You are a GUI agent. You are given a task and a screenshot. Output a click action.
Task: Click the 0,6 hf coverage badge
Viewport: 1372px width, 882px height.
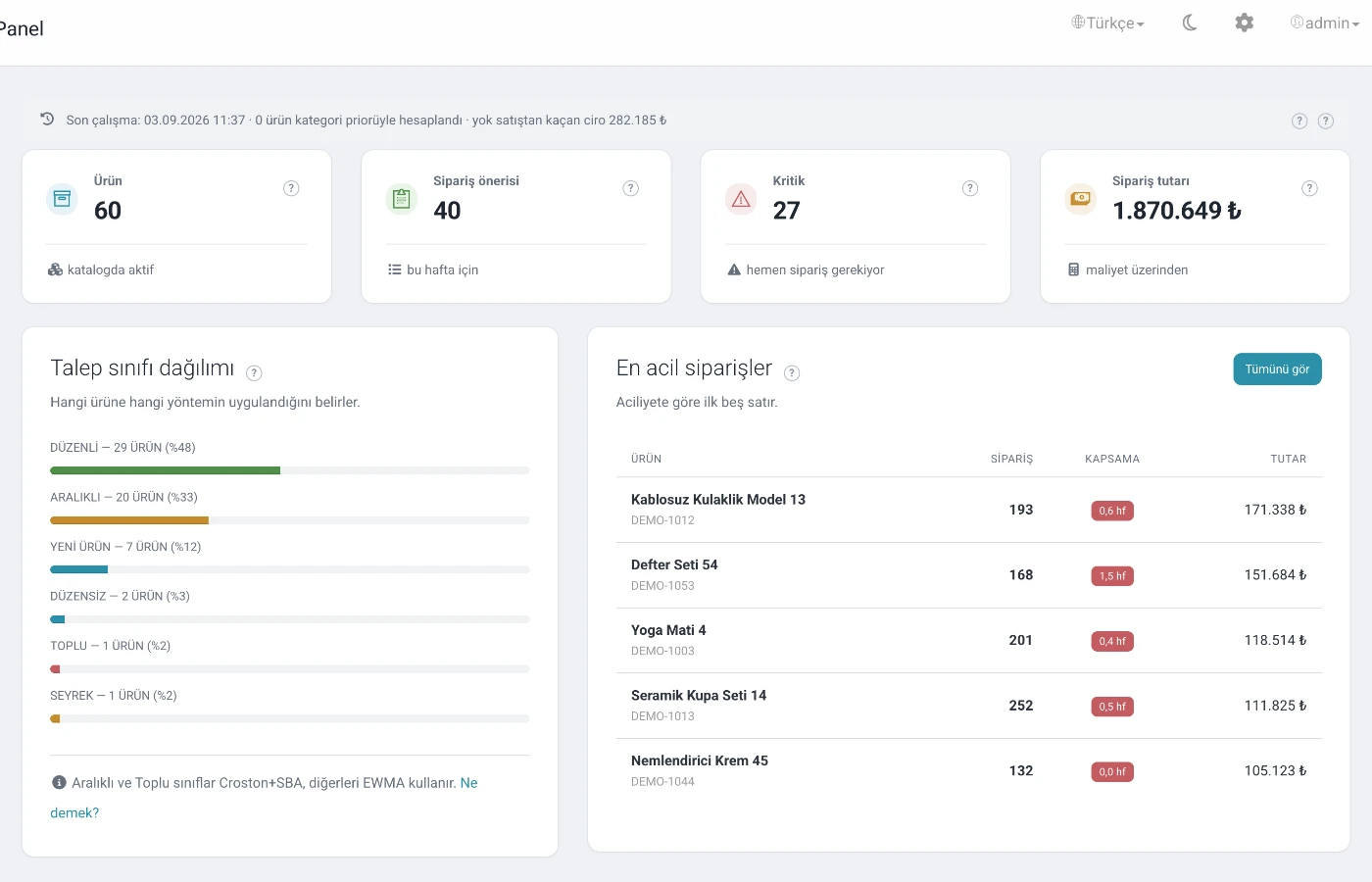pyautogui.click(x=1112, y=511)
